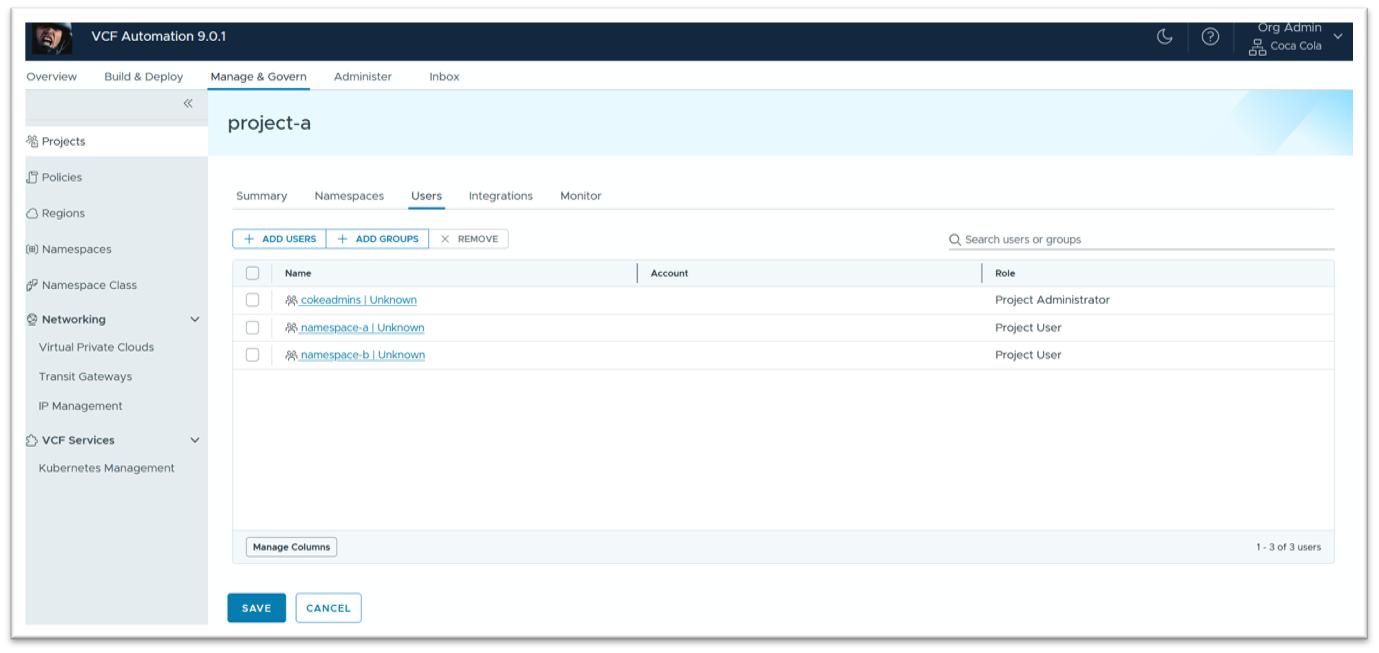Collapse the Networking section
The image size is (1379, 653).
tap(195, 320)
